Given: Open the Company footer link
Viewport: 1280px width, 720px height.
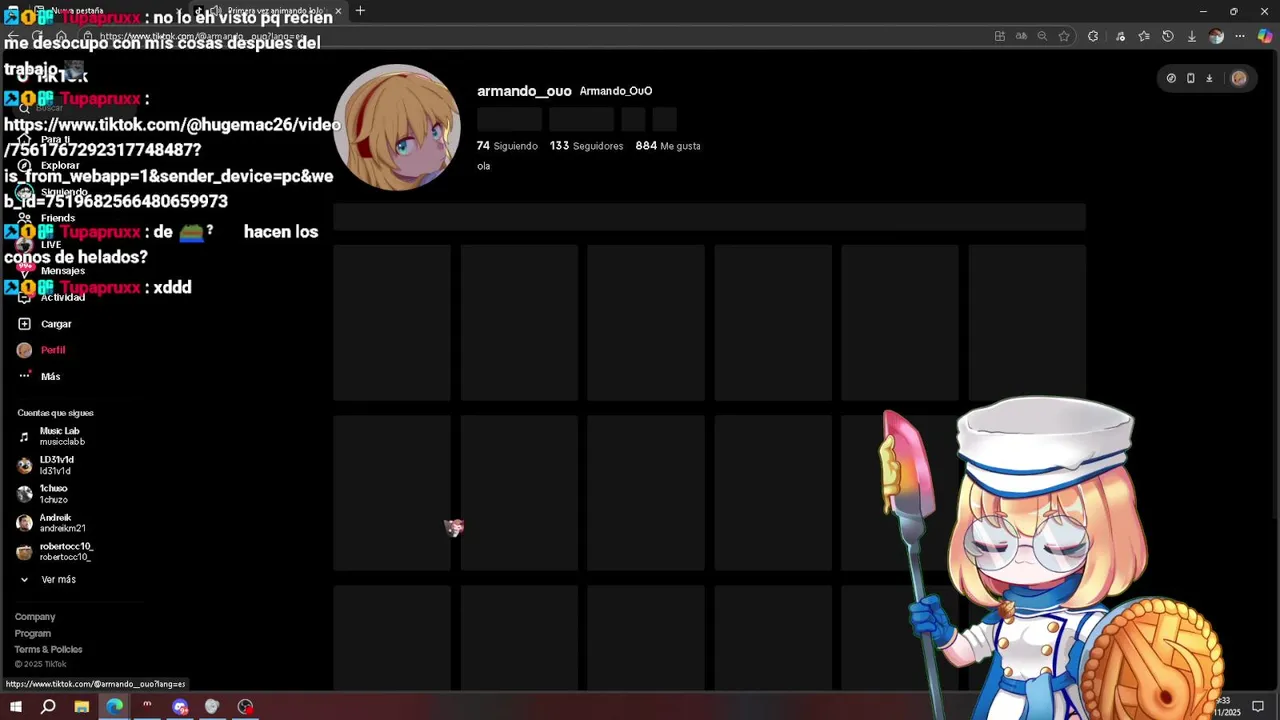Looking at the screenshot, I should point(35,617).
